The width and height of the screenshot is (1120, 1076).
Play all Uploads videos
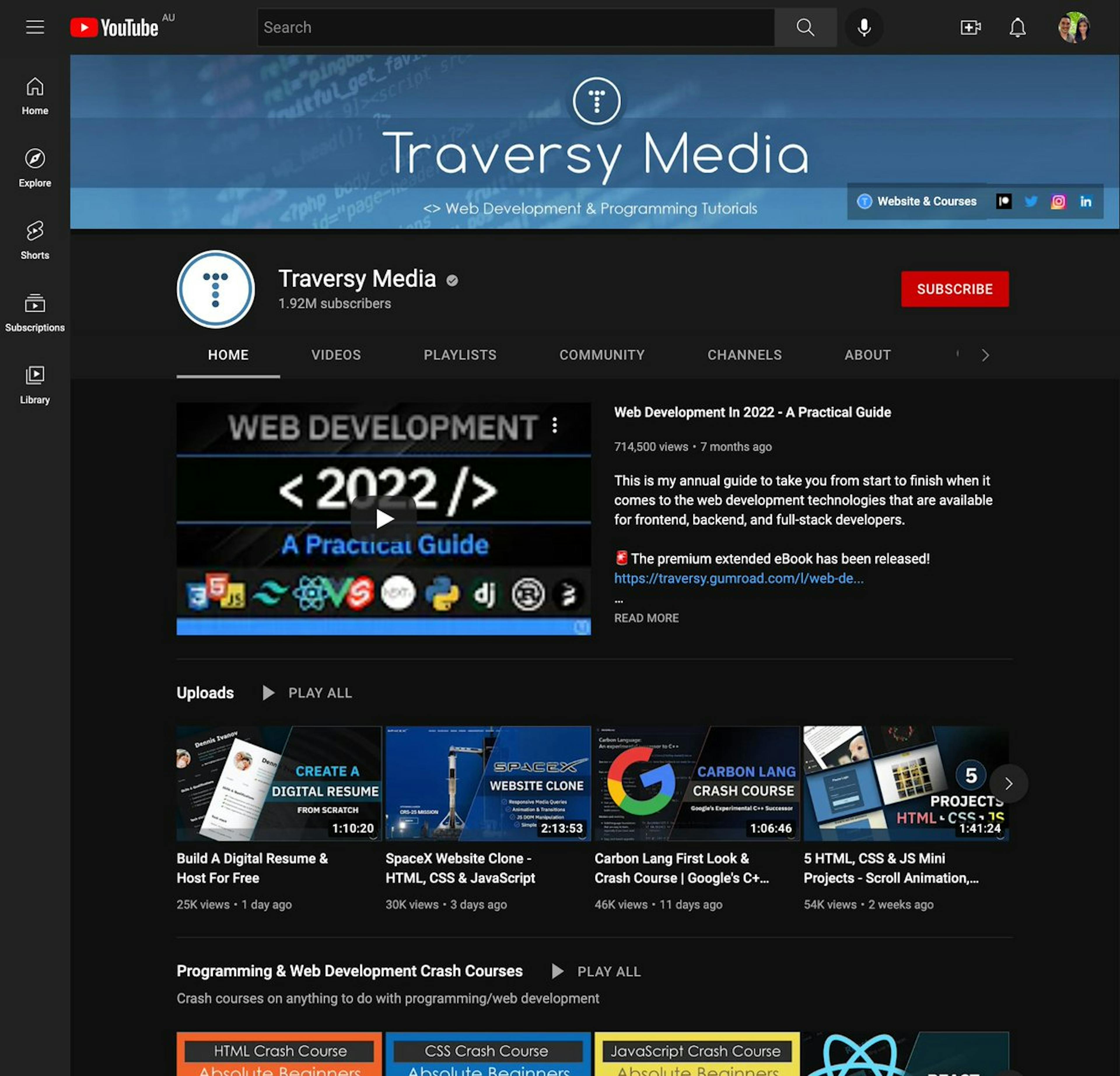click(x=307, y=693)
